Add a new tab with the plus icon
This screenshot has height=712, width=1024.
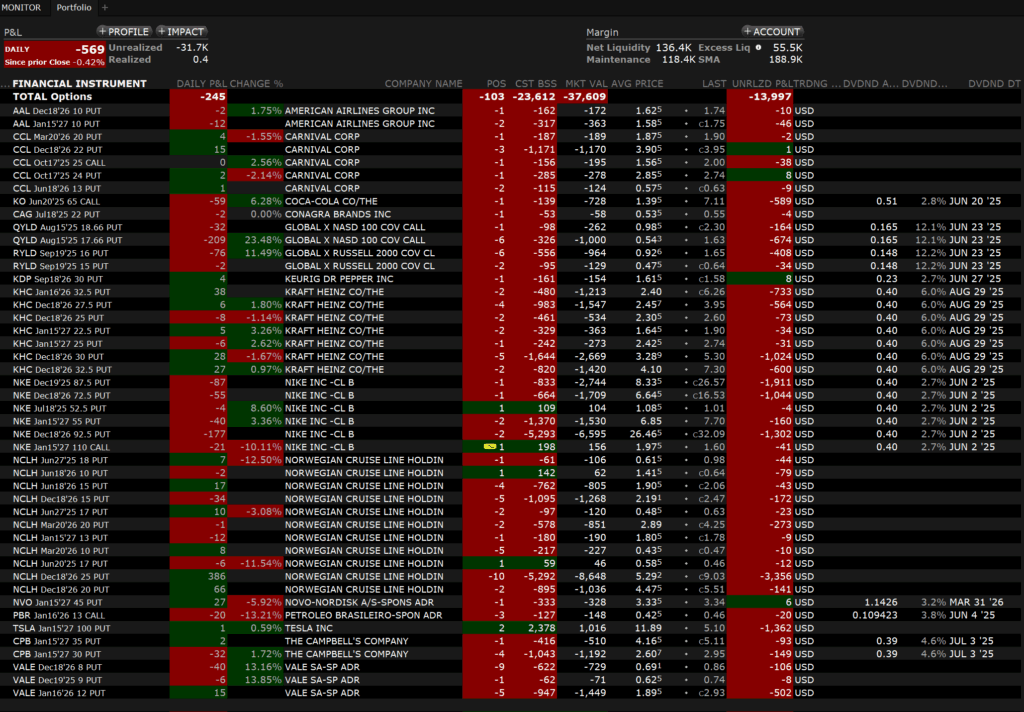click(104, 7)
